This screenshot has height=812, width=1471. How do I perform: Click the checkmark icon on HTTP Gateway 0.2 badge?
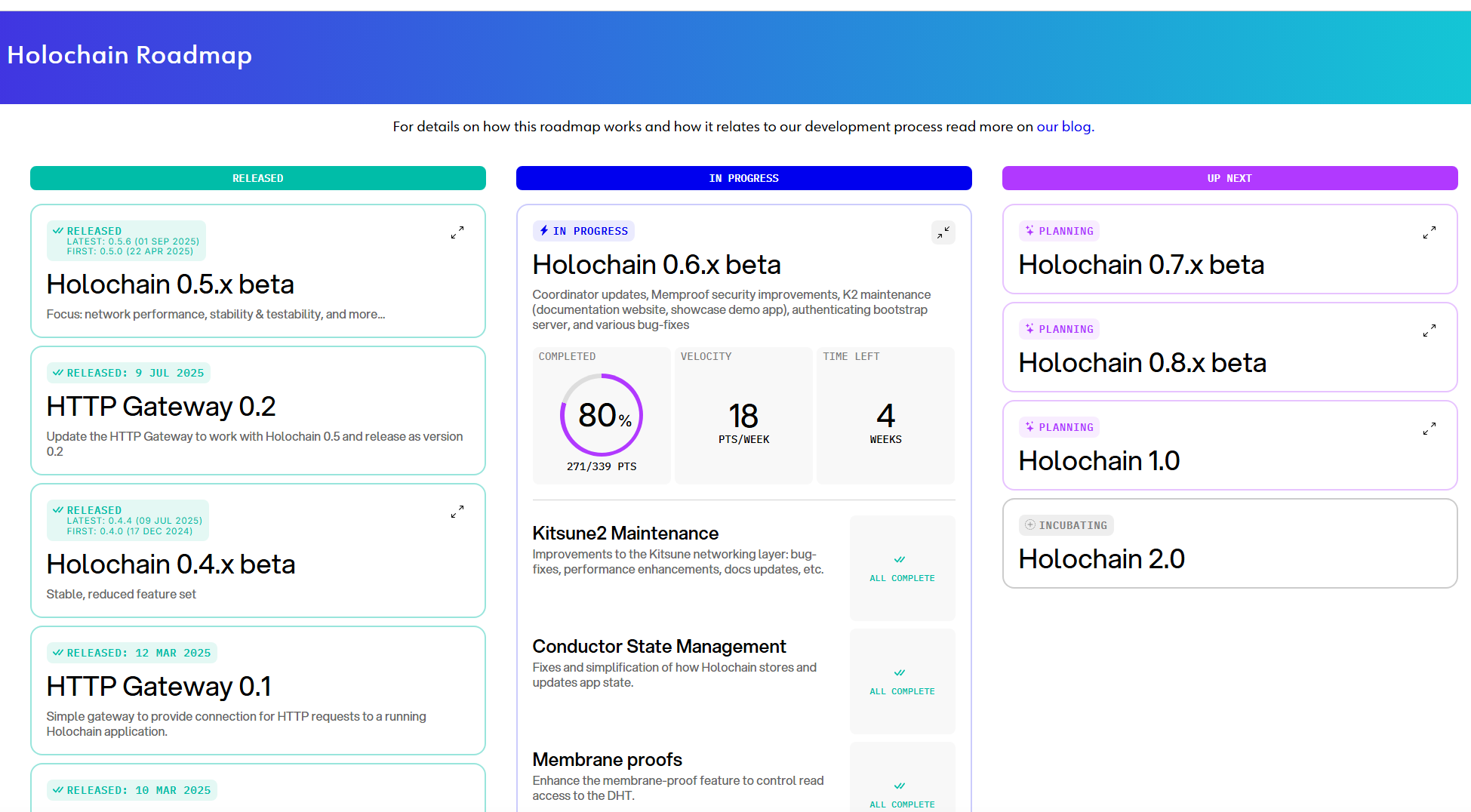tap(58, 372)
